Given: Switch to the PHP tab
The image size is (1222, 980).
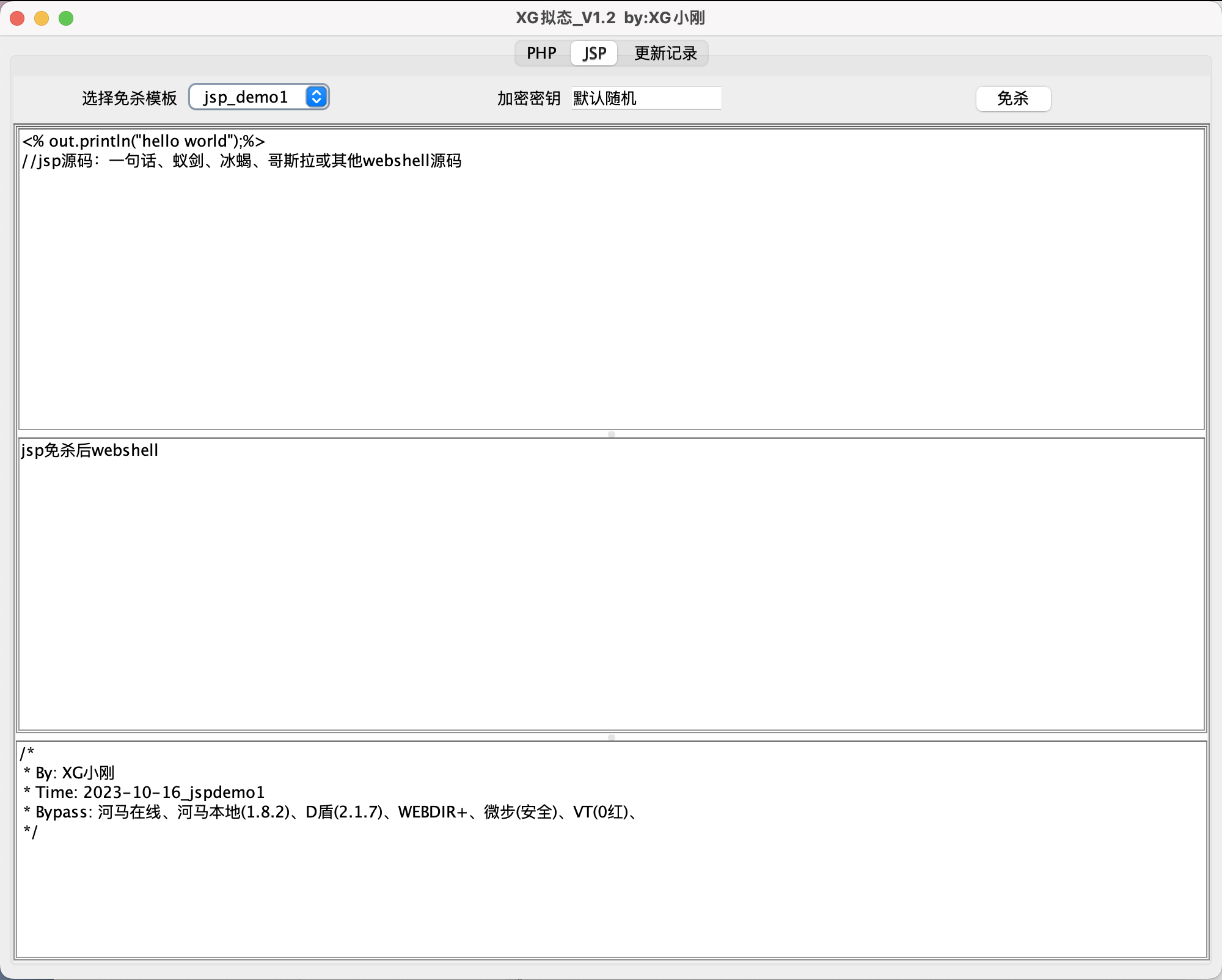Looking at the screenshot, I should (541, 53).
